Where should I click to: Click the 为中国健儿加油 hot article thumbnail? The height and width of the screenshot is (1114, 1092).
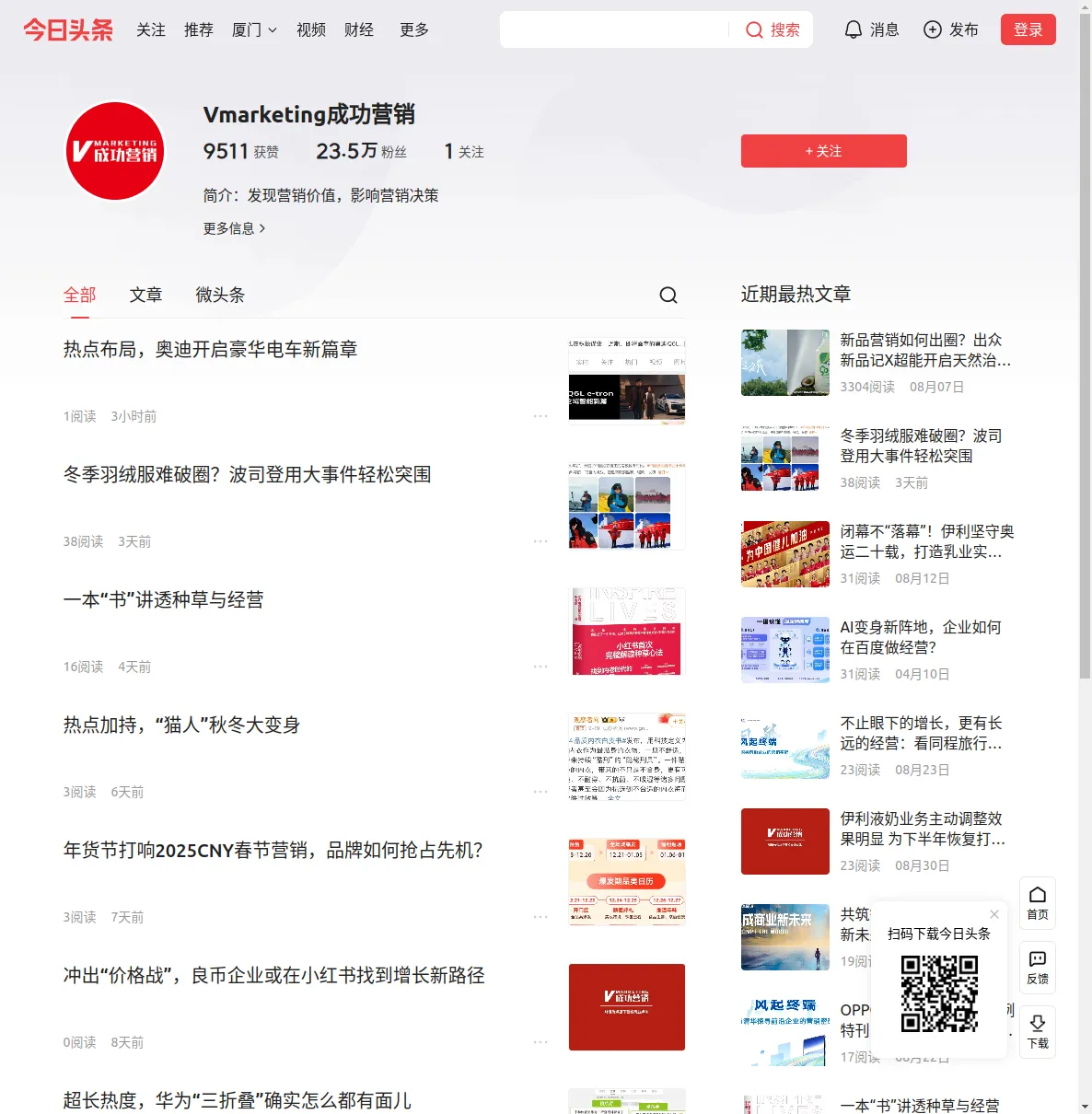pos(785,554)
